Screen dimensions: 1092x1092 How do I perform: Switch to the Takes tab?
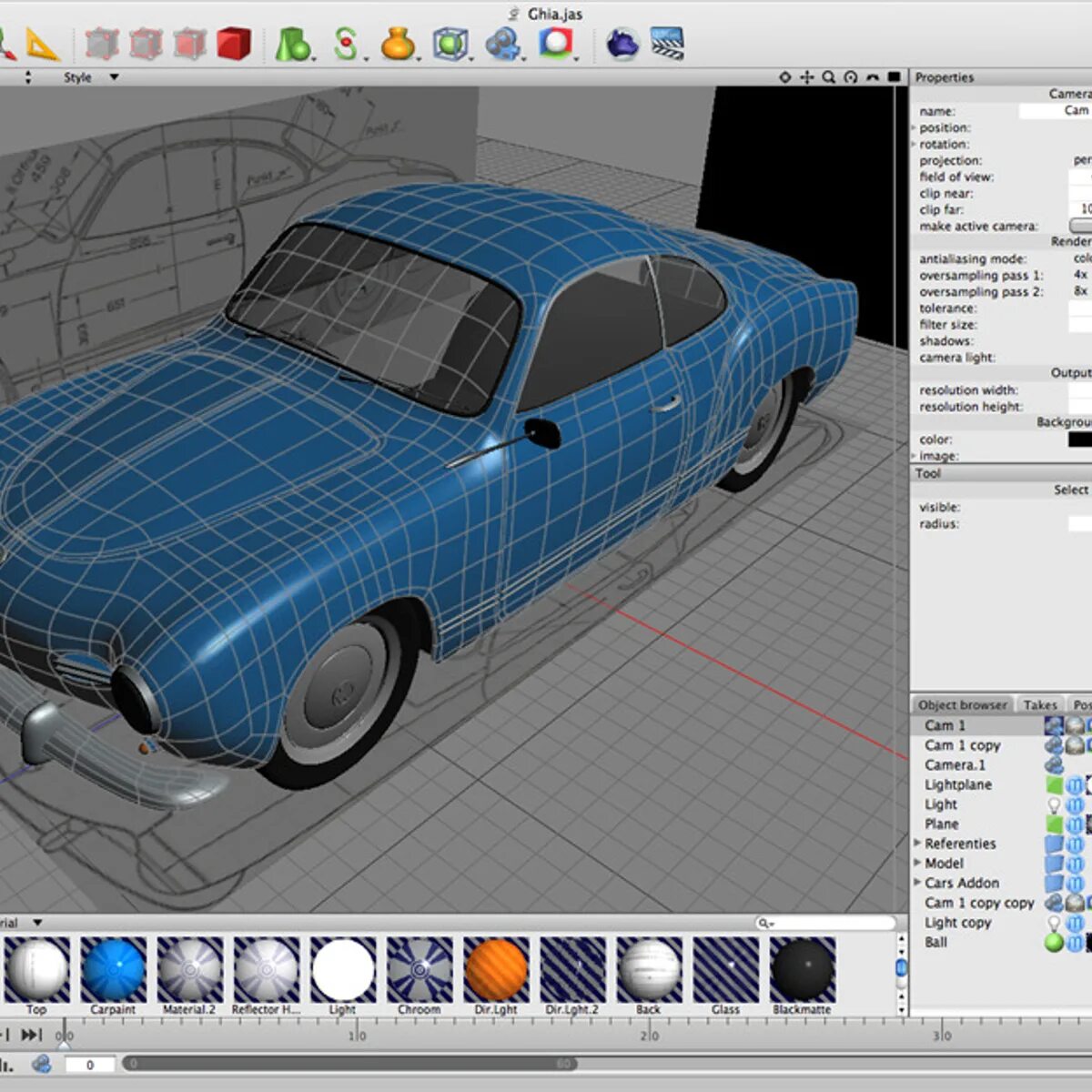point(1039,704)
